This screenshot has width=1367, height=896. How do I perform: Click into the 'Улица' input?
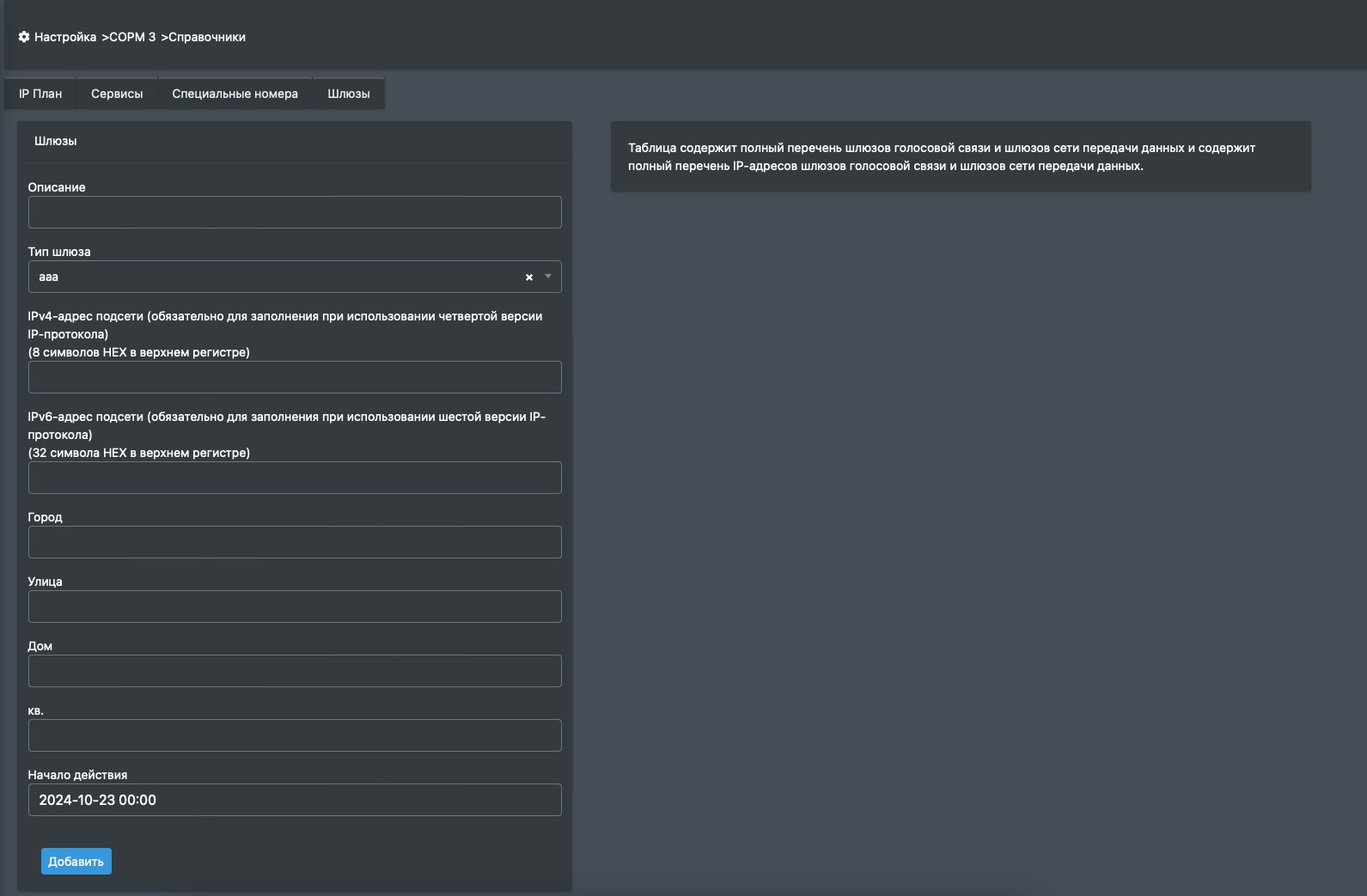(295, 606)
